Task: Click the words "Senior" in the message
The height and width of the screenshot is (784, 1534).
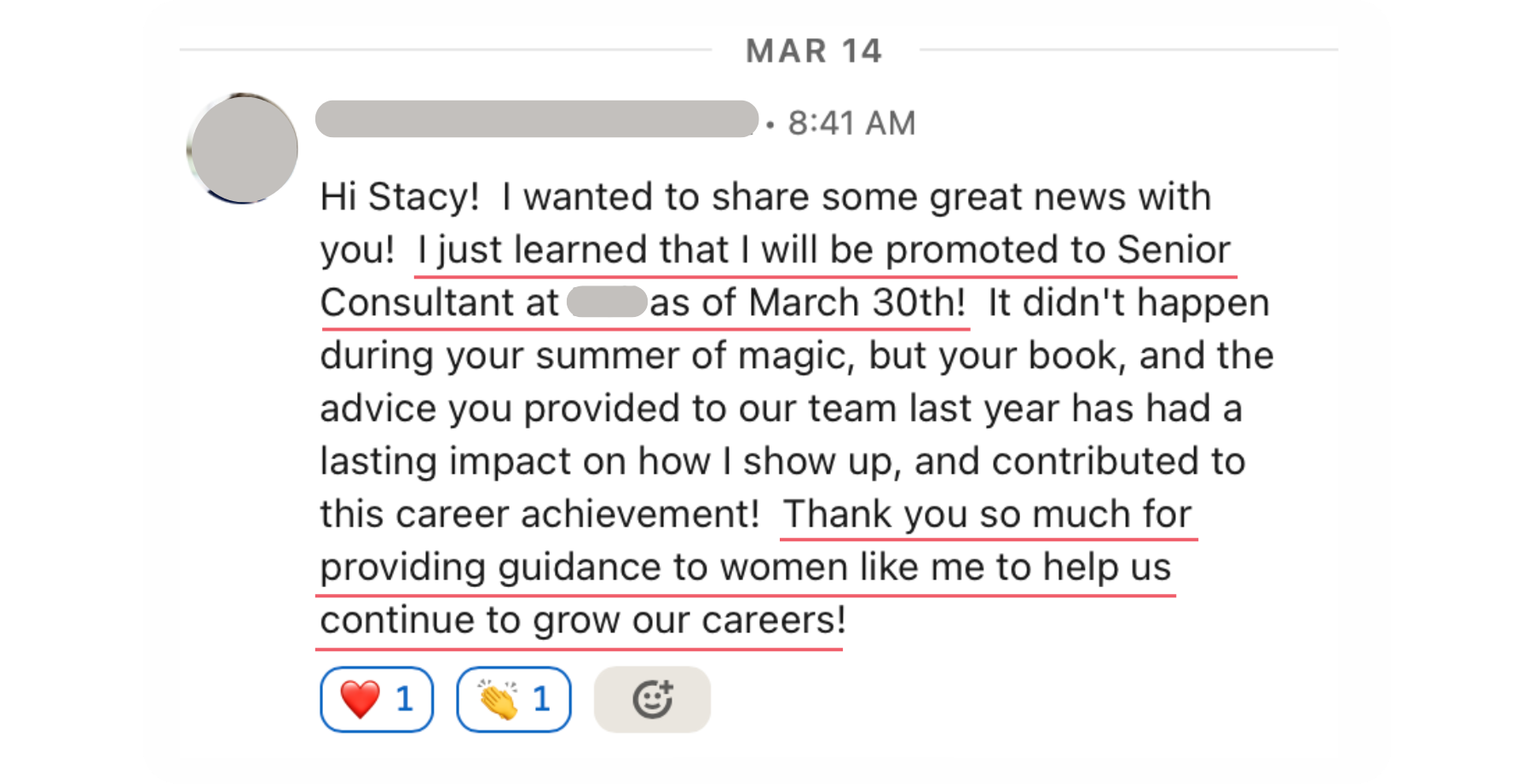Action: 1174,250
